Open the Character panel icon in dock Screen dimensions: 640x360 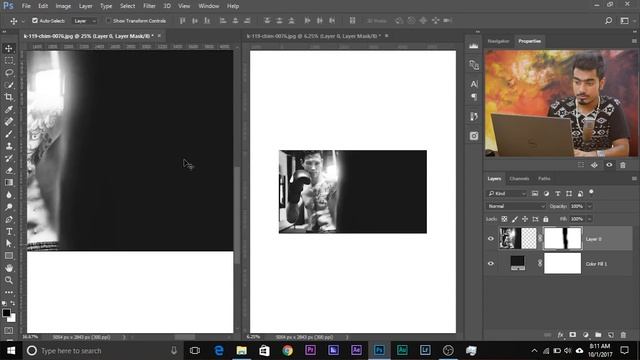coord(473,84)
